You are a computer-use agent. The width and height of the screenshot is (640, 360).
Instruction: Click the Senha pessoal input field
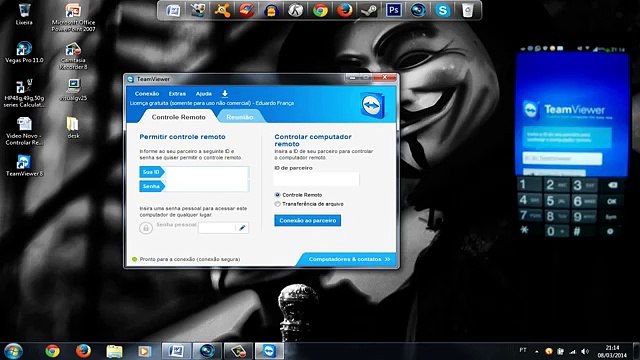coord(217,228)
